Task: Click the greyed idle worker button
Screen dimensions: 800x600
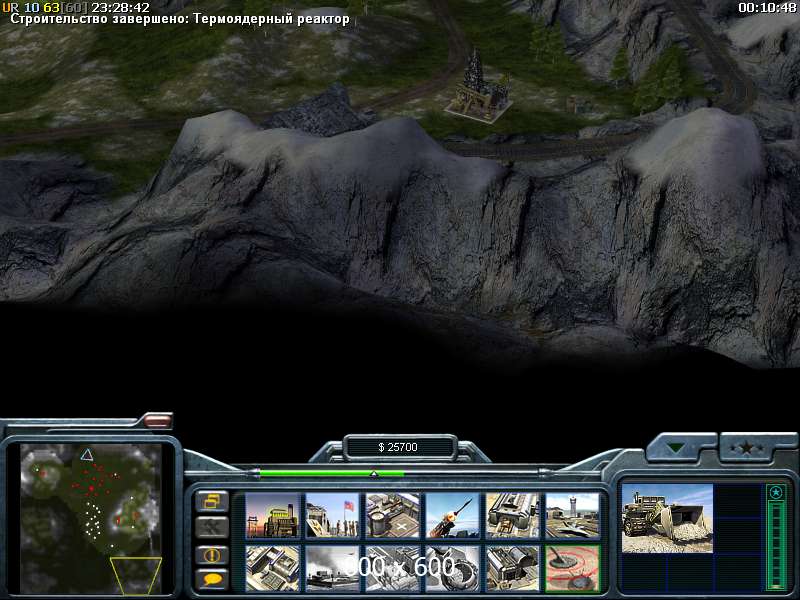Action: 212,528
